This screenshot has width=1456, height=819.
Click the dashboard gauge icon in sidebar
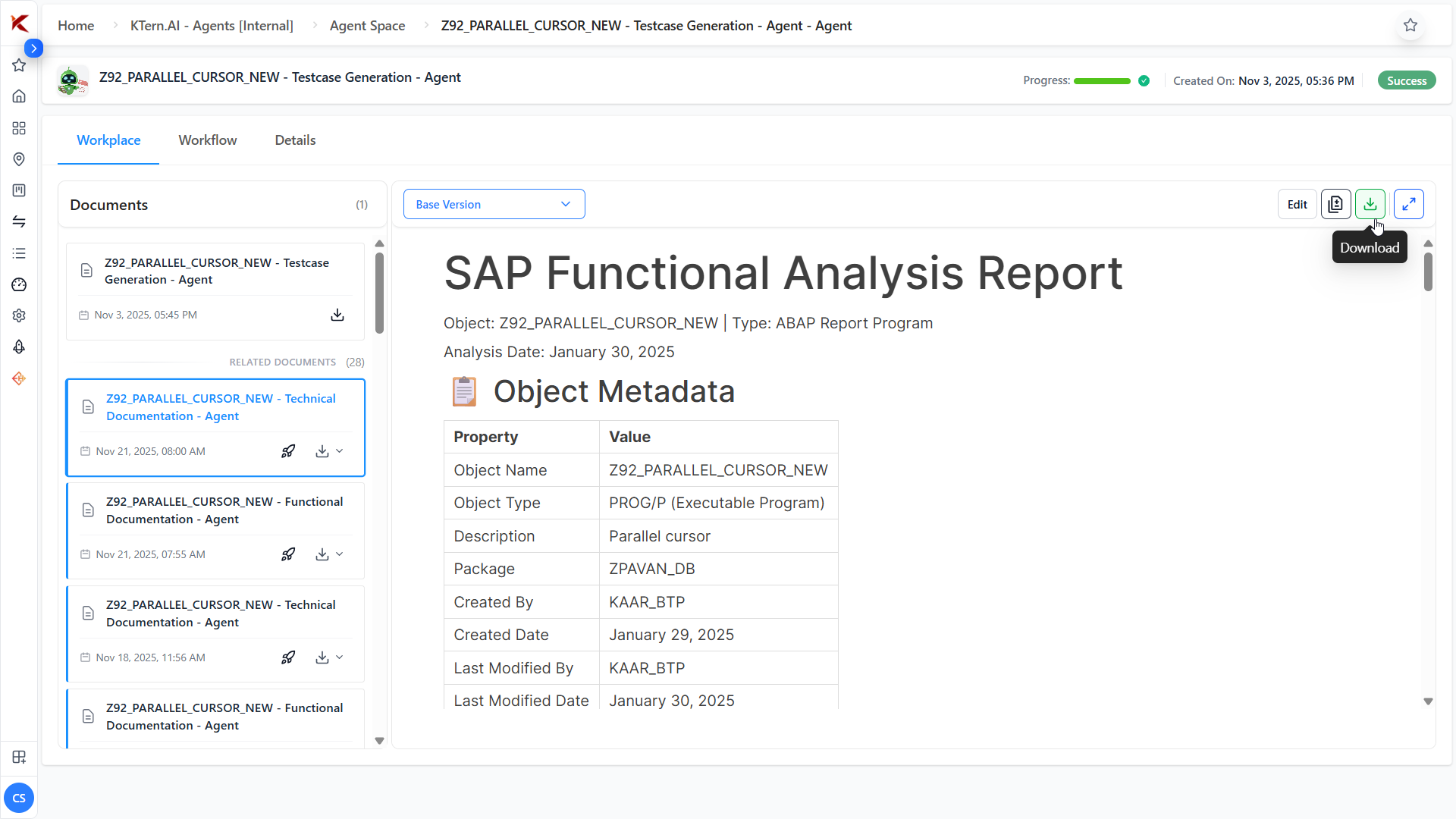point(19,284)
